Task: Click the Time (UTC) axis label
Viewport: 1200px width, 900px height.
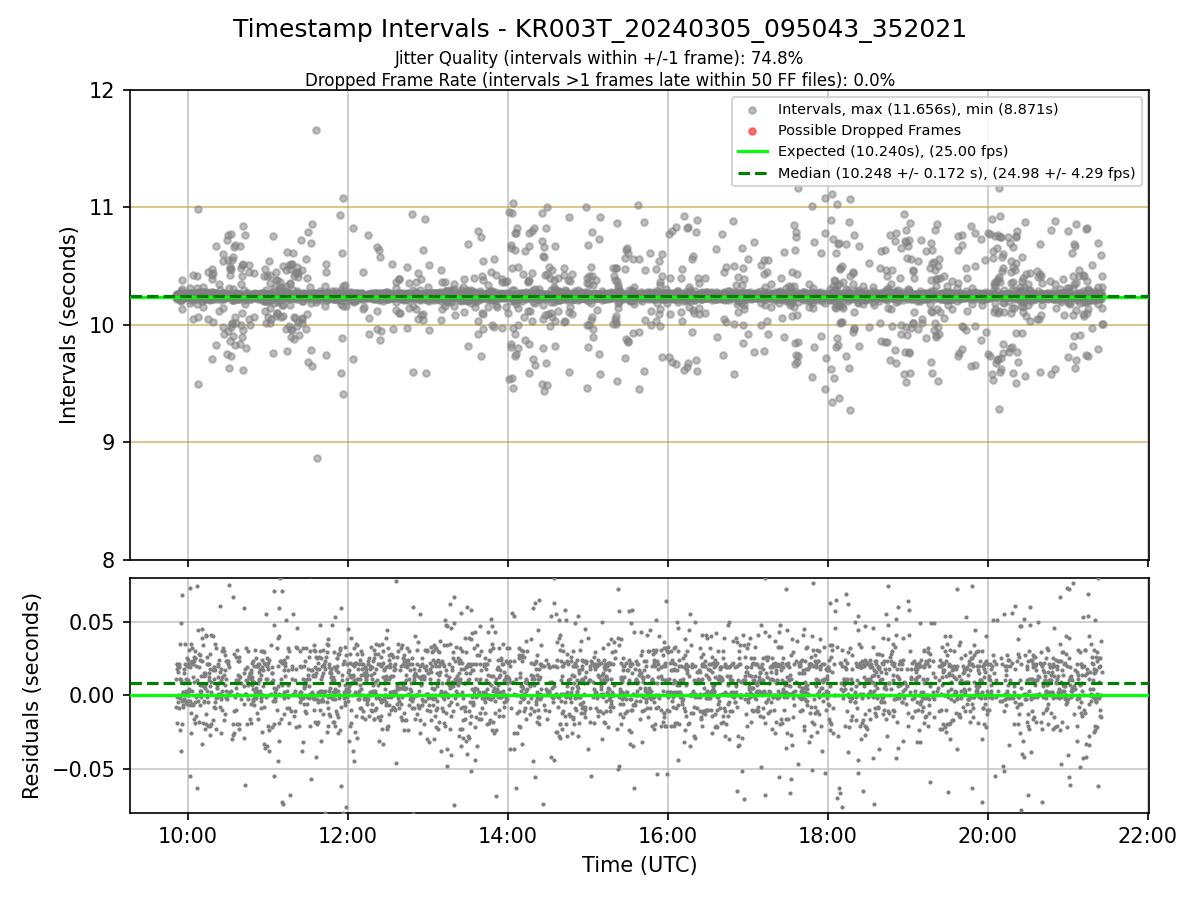Action: click(640, 864)
